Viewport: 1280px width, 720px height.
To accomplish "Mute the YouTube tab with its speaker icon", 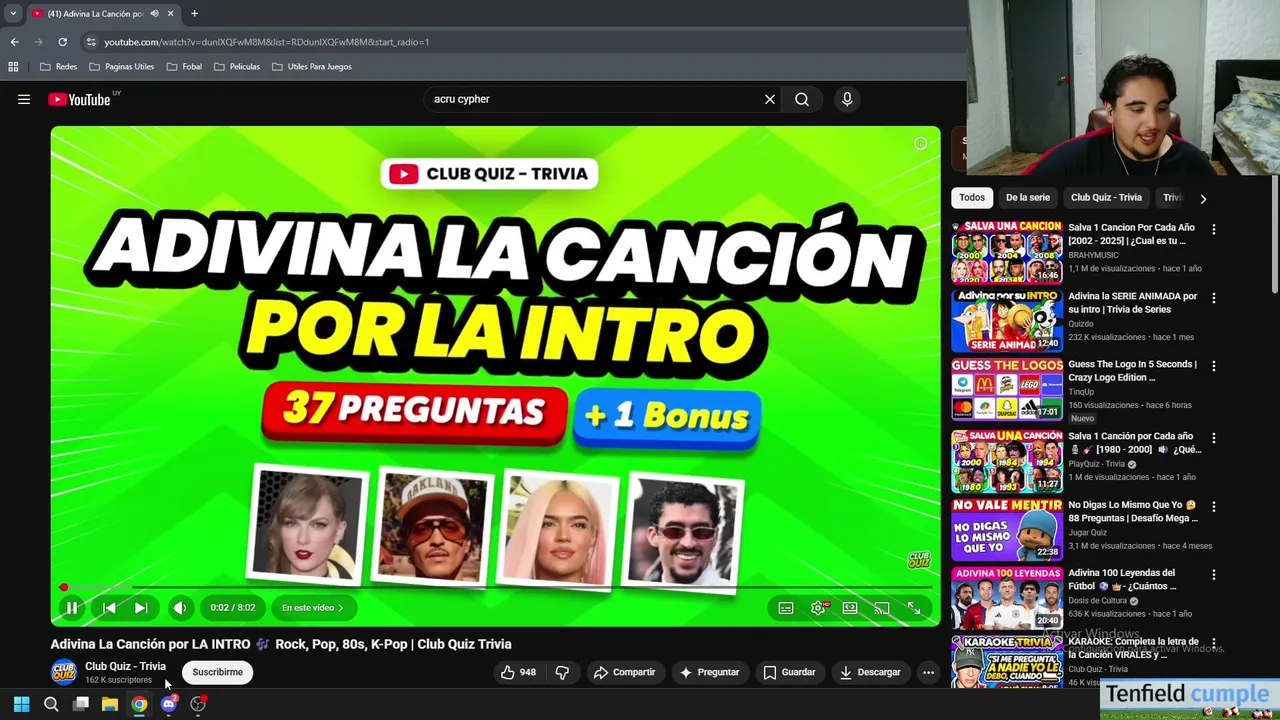I will (154, 14).
